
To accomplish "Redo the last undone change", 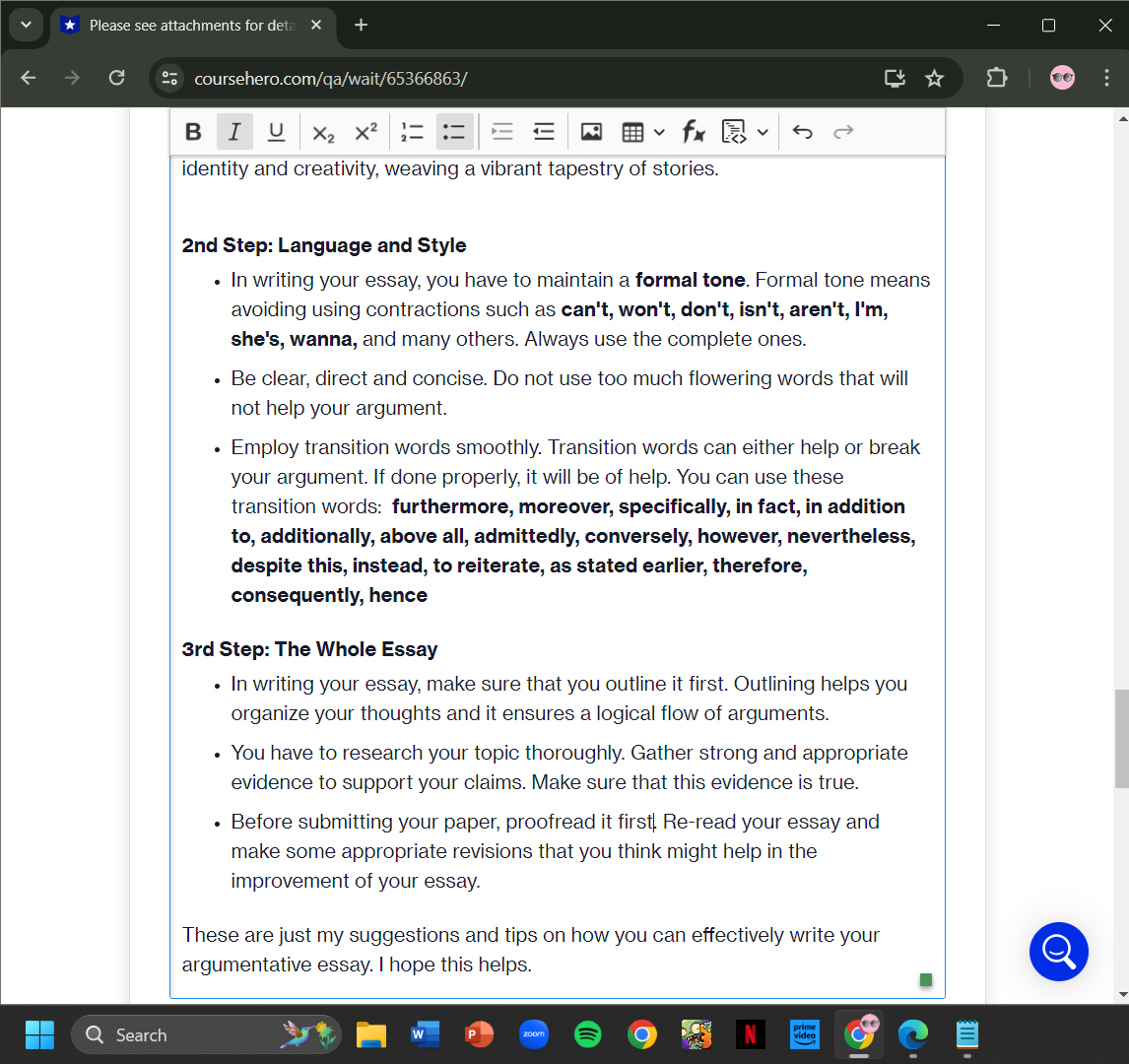I will pos(843,131).
